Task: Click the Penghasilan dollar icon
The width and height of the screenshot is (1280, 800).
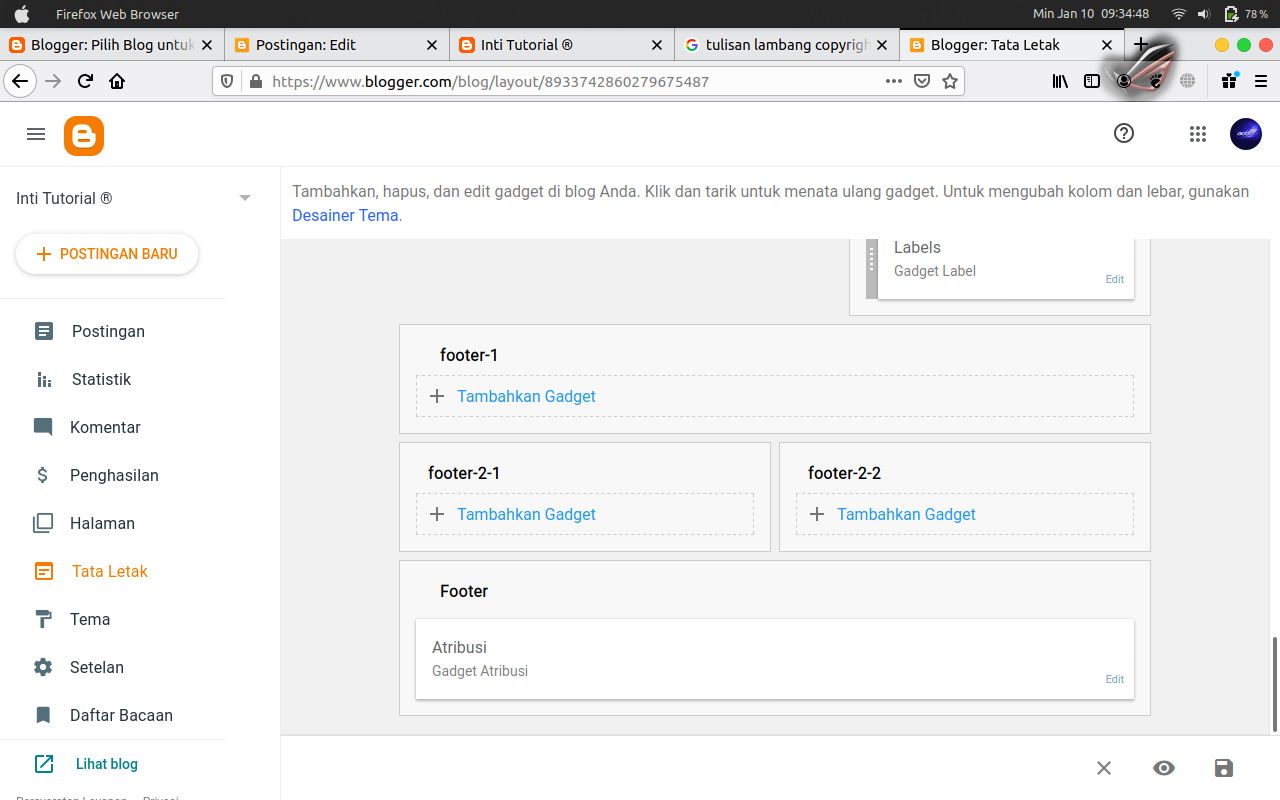Action: tap(42, 475)
